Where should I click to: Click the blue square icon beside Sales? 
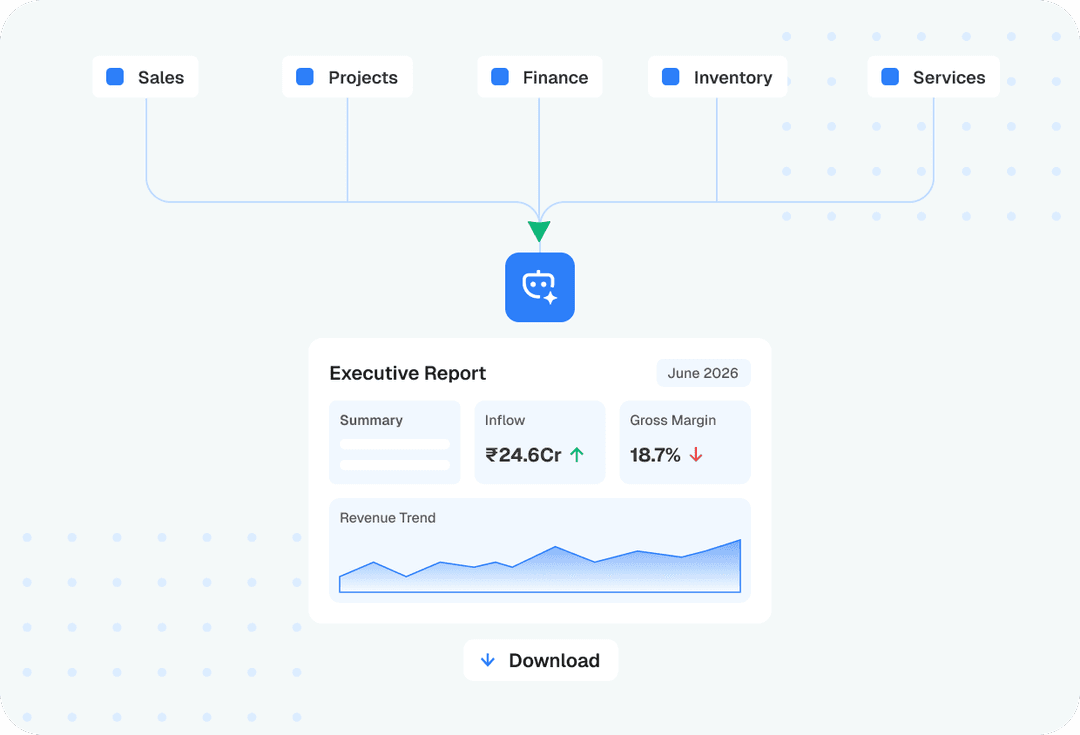pyautogui.click(x=115, y=76)
